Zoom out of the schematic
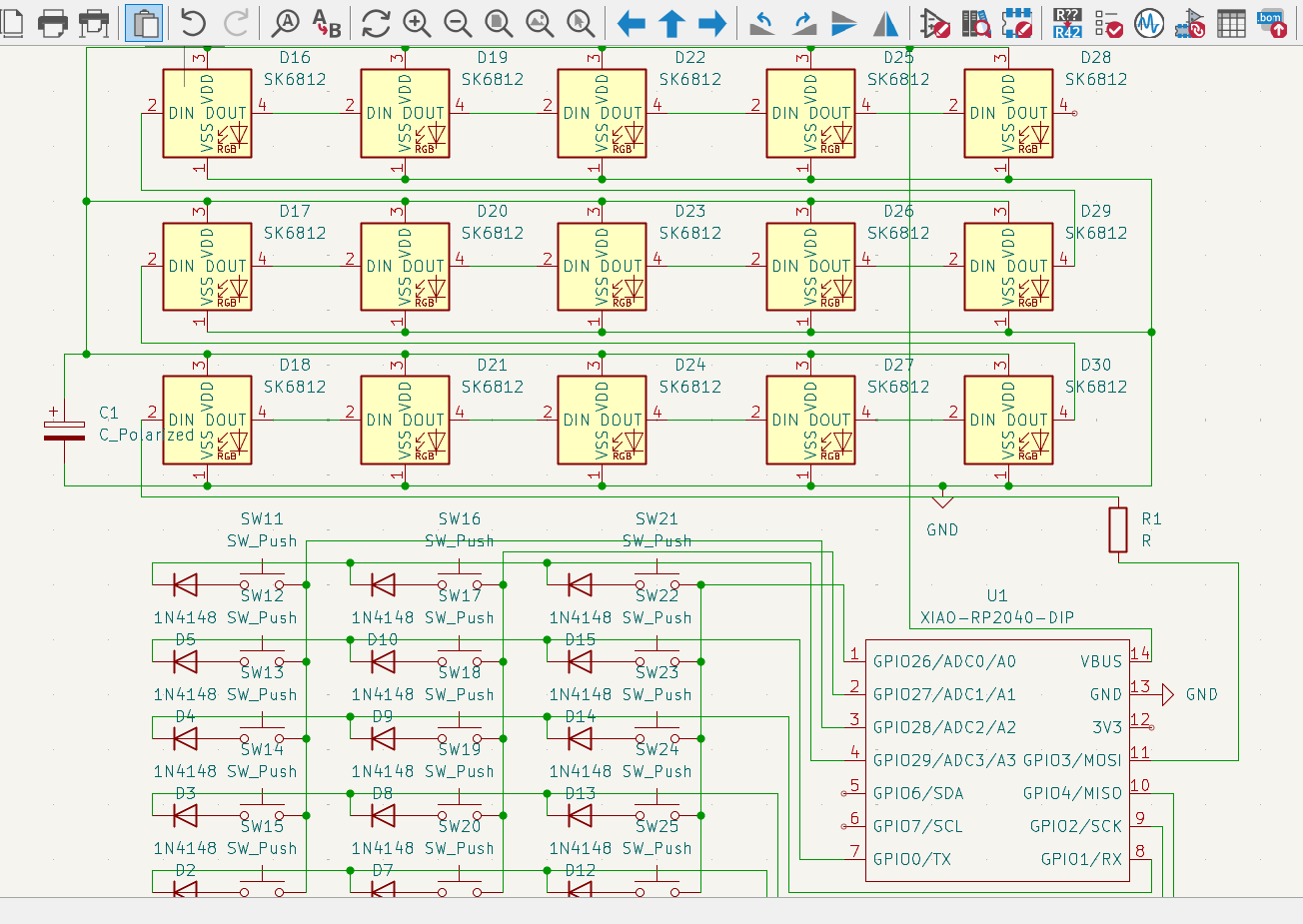The width and height of the screenshot is (1303, 924). coord(458,22)
